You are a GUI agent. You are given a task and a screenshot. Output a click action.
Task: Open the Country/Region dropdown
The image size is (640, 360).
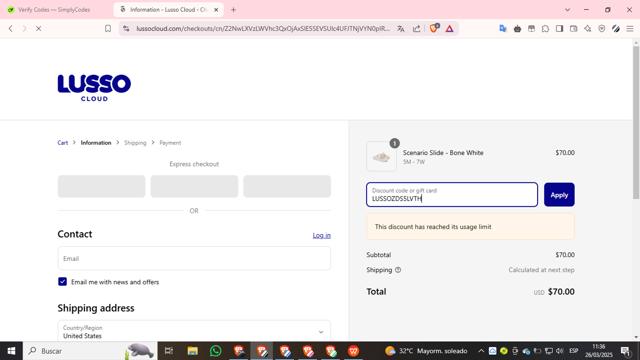tap(194, 331)
